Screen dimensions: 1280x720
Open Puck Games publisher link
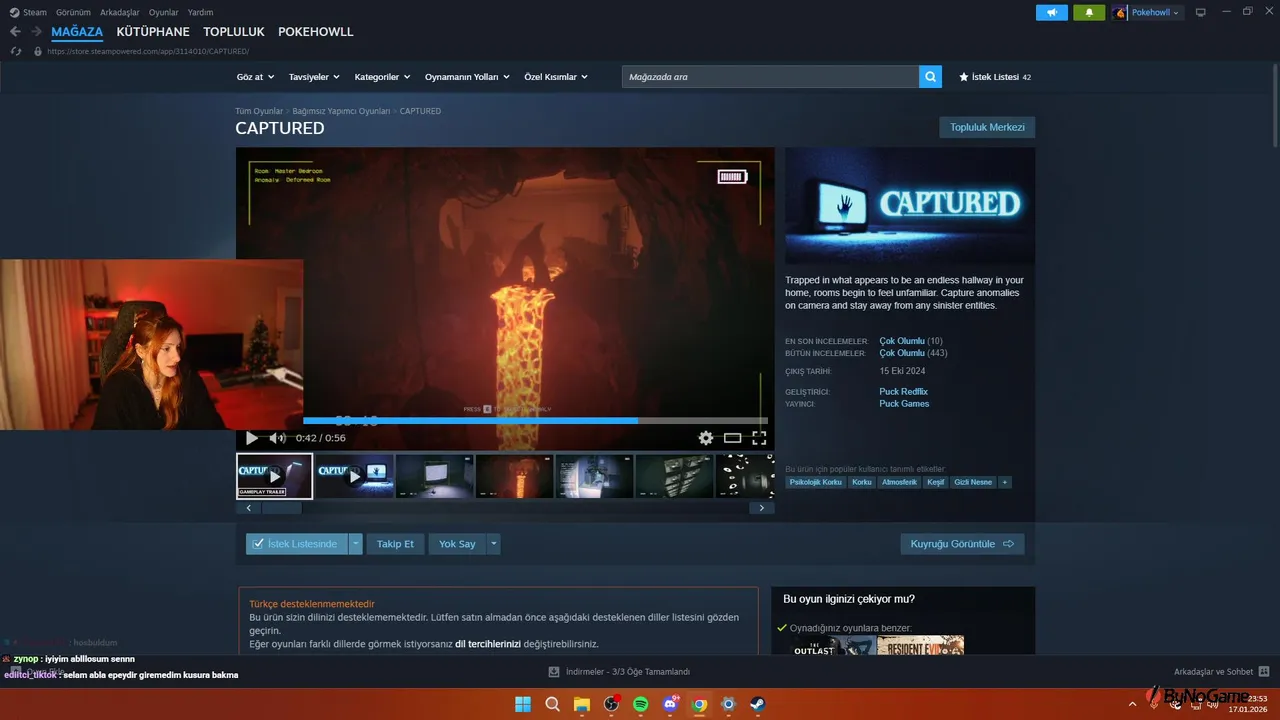(904, 404)
